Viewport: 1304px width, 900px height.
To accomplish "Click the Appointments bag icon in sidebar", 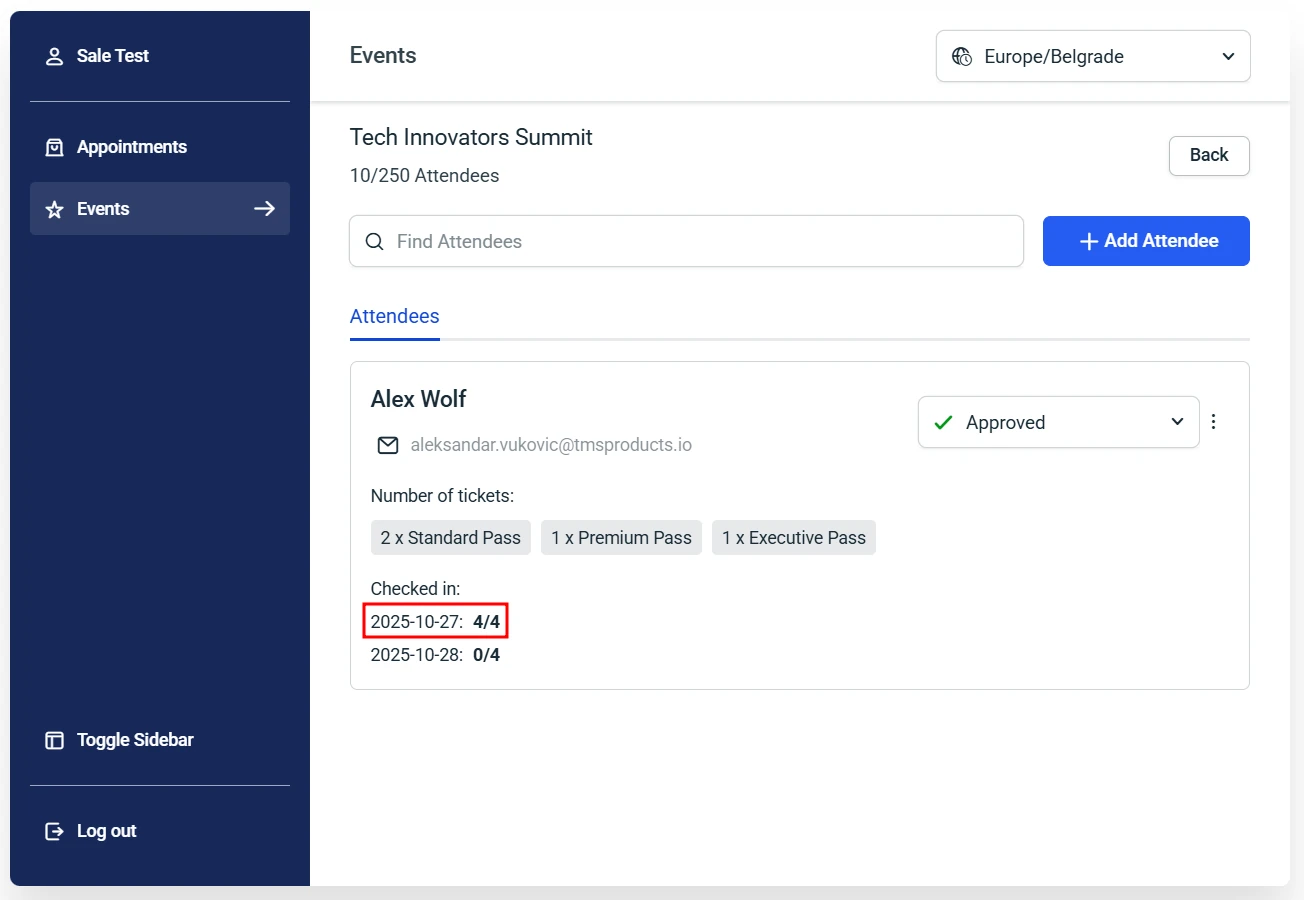I will [x=54, y=148].
